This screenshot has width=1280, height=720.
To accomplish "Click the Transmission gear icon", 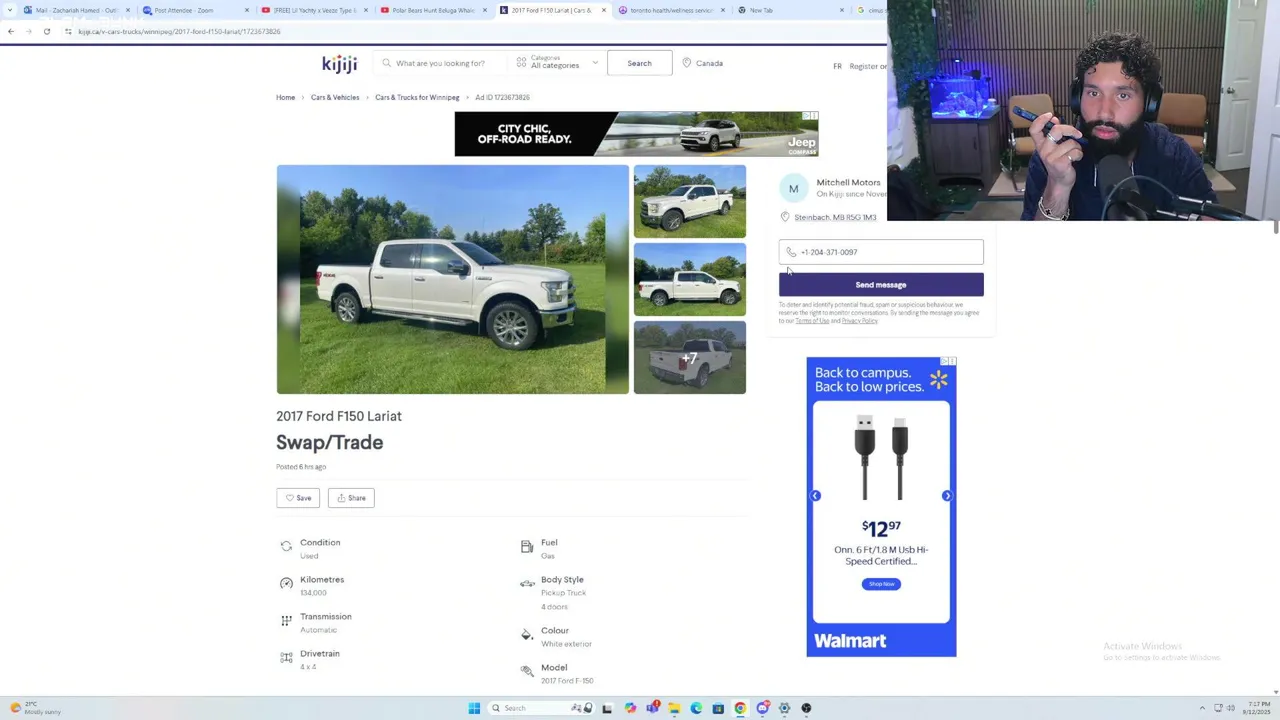I will [286, 620].
